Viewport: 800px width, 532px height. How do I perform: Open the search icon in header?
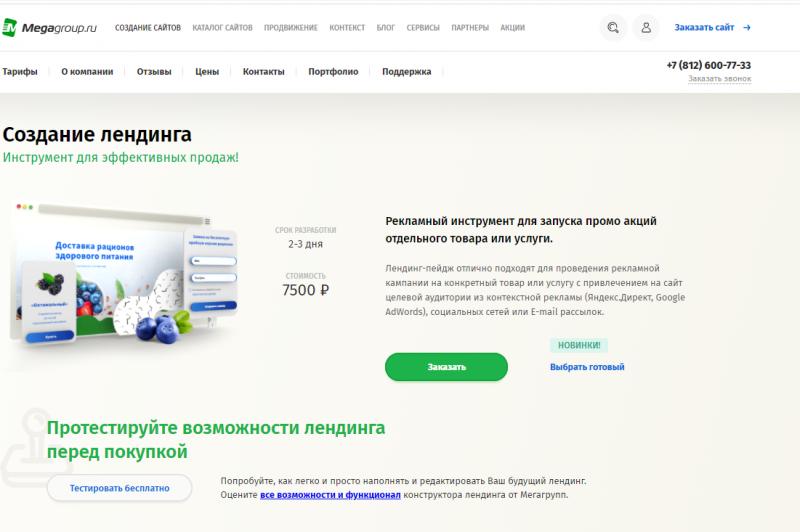point(613,28)
